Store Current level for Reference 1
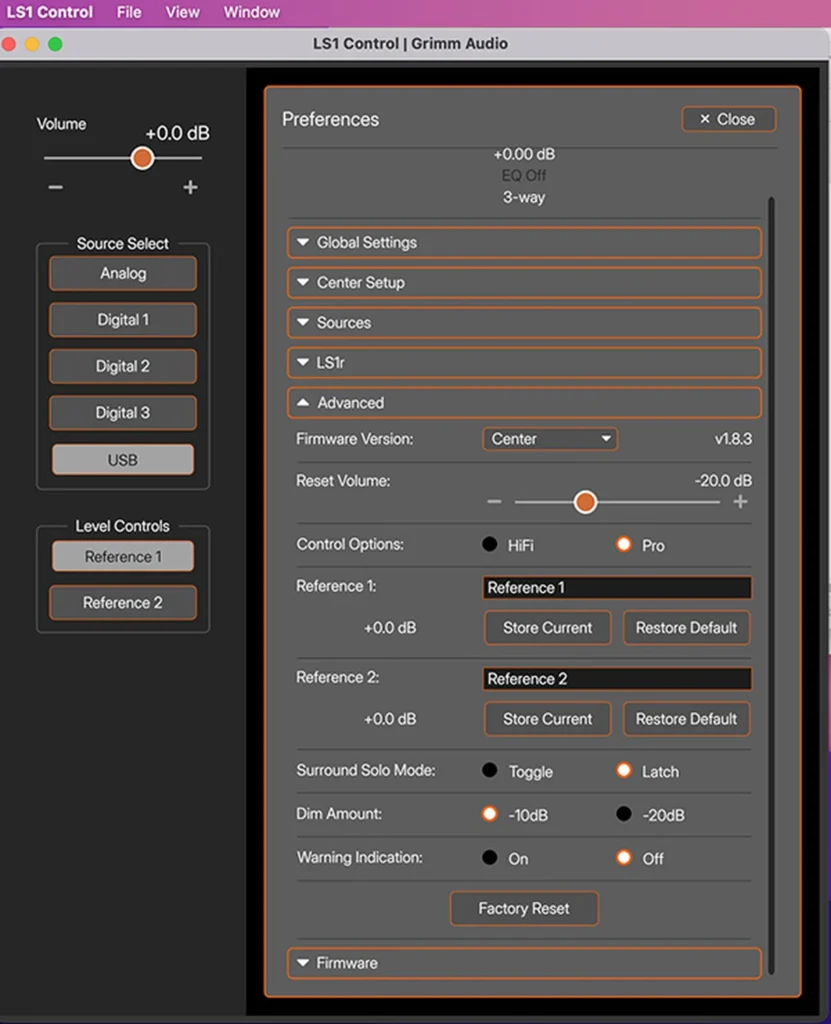This screenshot has width=831, height=1024. (547, 628)
